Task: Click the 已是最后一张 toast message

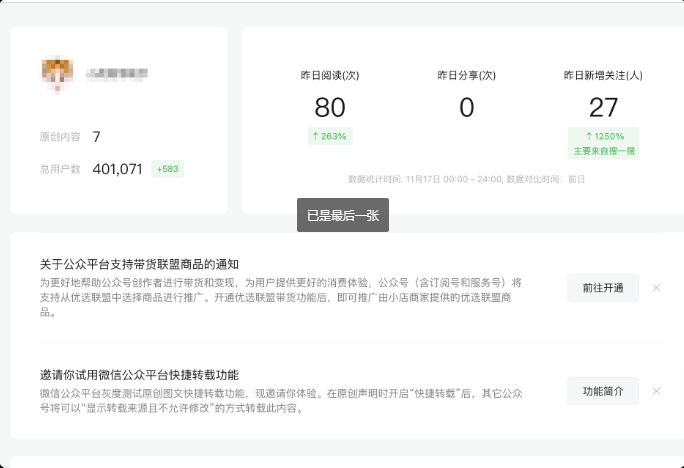Action: tap(343, 215)
